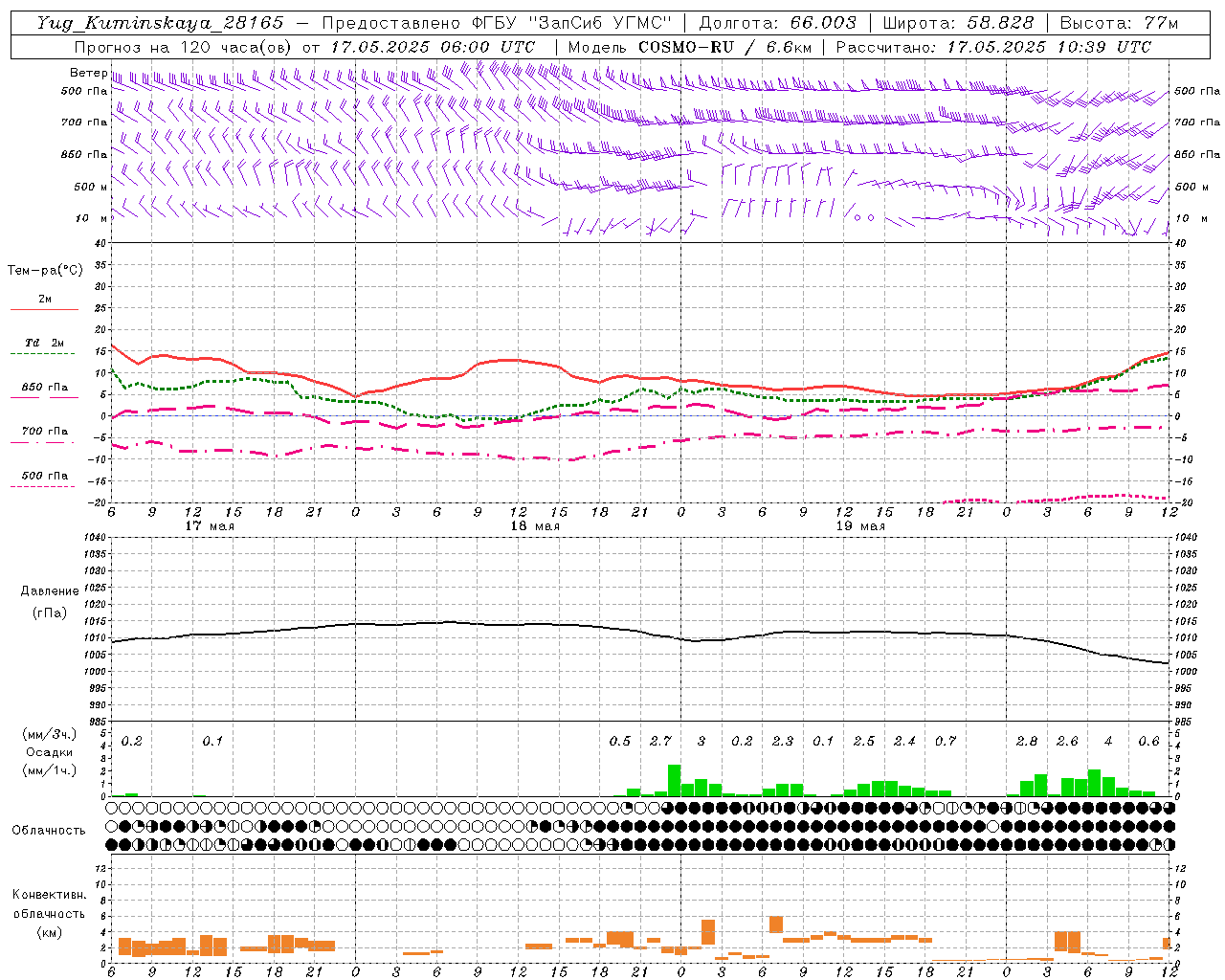The height and width of the screenshot is (980, 1225).
Task: Click the station name Yug_Kuminskaya_28165
Action: pos(161,23)
